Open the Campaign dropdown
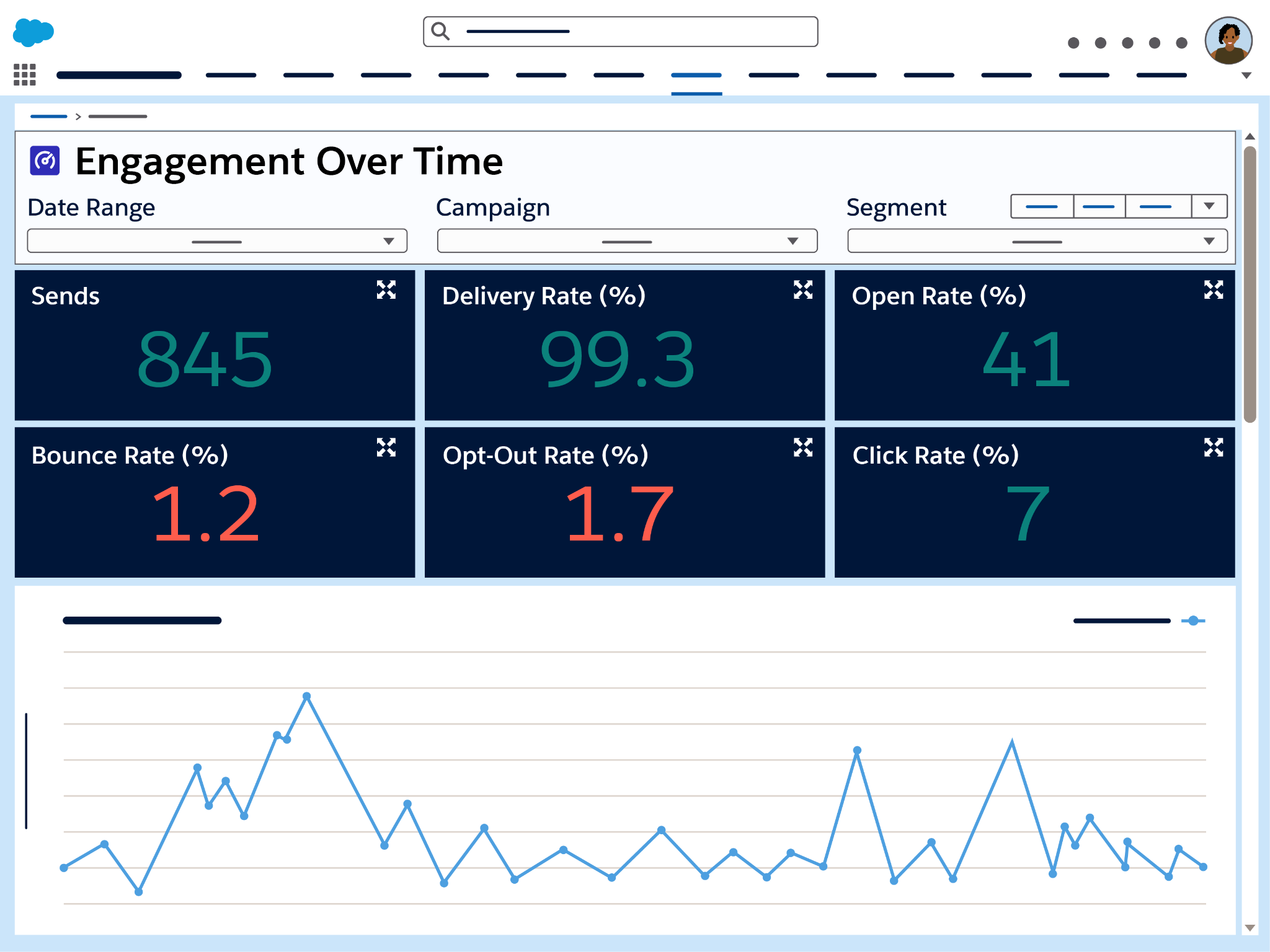This screenshot has width=1270, height=952. pos(627,241)
